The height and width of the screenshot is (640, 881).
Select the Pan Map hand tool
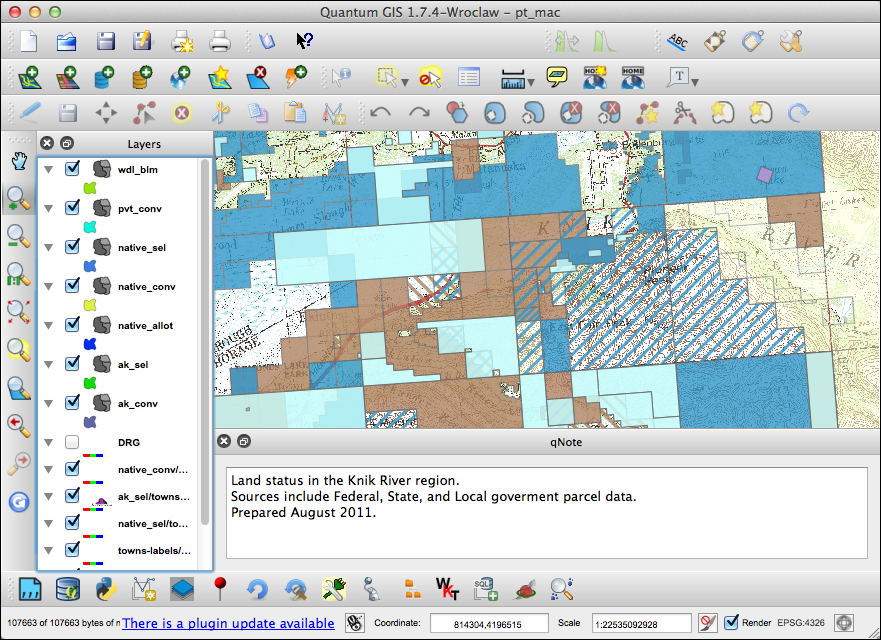pos(19,161)
